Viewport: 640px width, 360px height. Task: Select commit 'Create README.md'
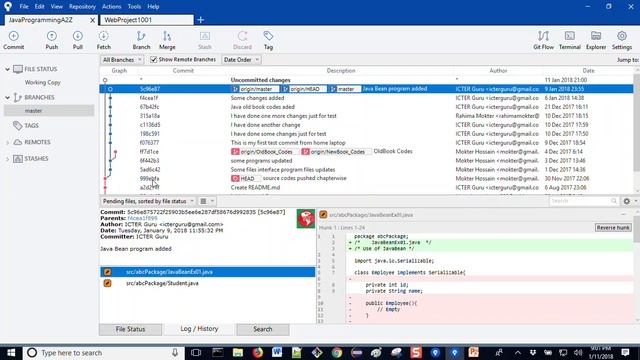pyautogui.click(x=367, y=188)
